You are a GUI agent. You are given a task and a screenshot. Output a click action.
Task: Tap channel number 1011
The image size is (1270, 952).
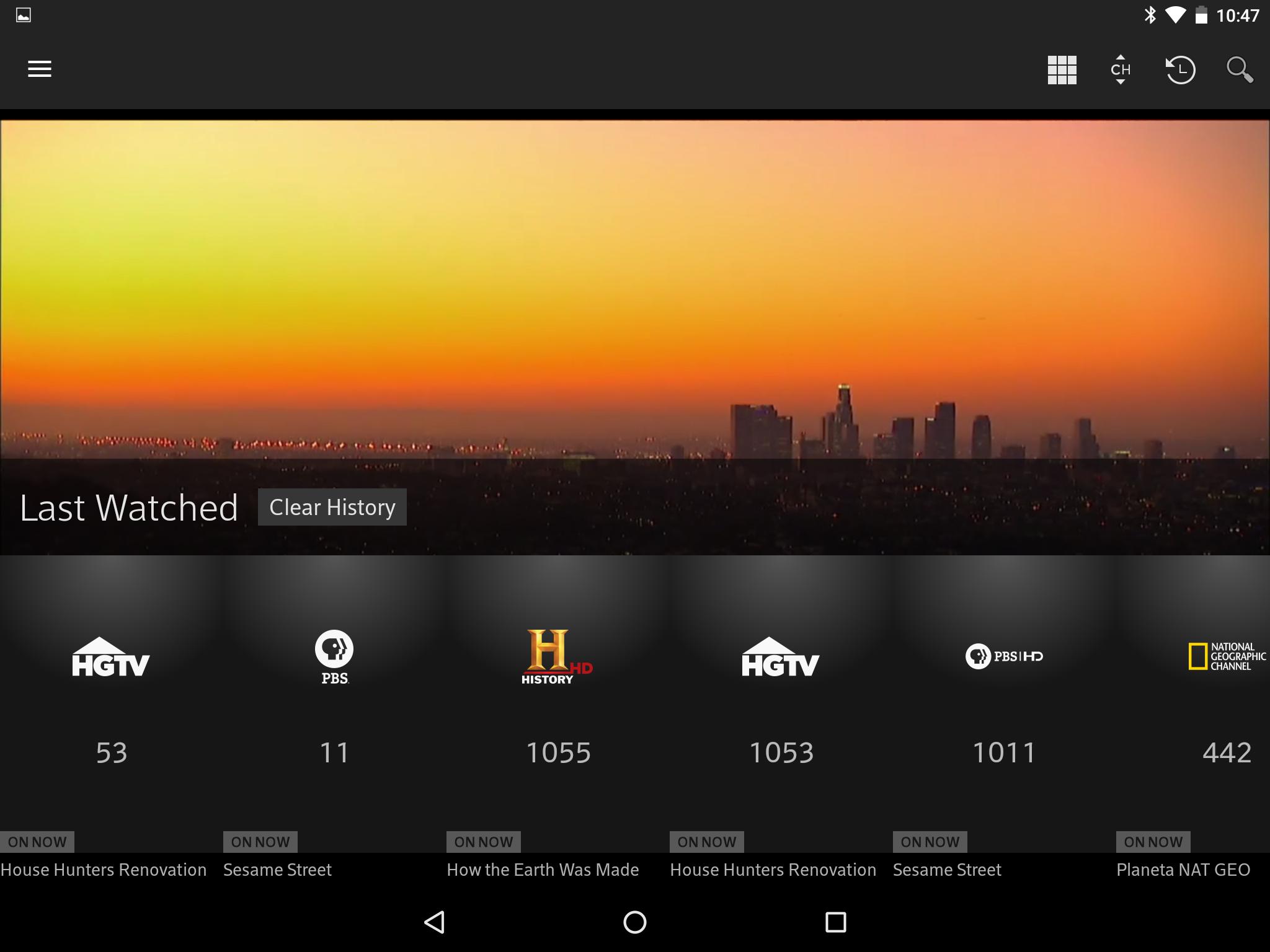tap(1004, 752)
